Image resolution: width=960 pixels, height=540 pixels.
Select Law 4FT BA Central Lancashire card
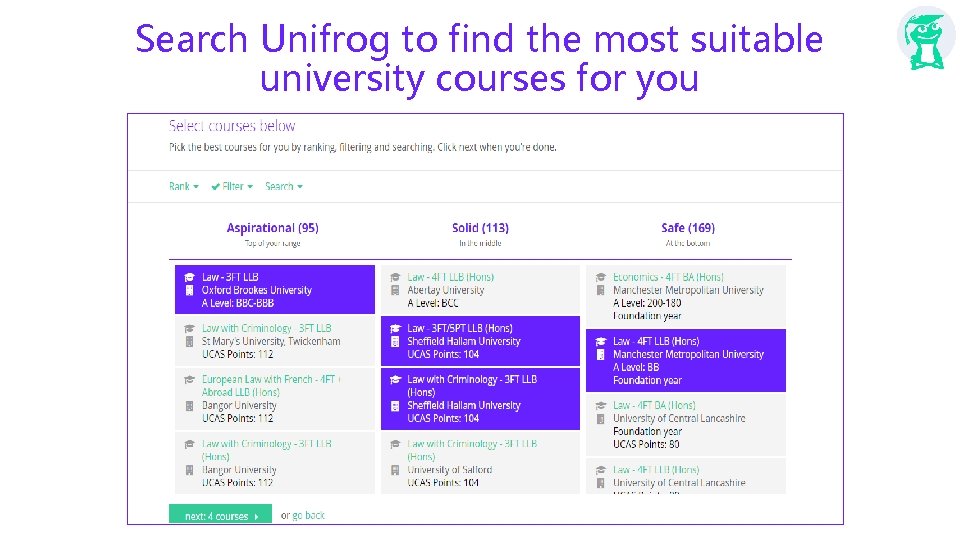(686, 424)
